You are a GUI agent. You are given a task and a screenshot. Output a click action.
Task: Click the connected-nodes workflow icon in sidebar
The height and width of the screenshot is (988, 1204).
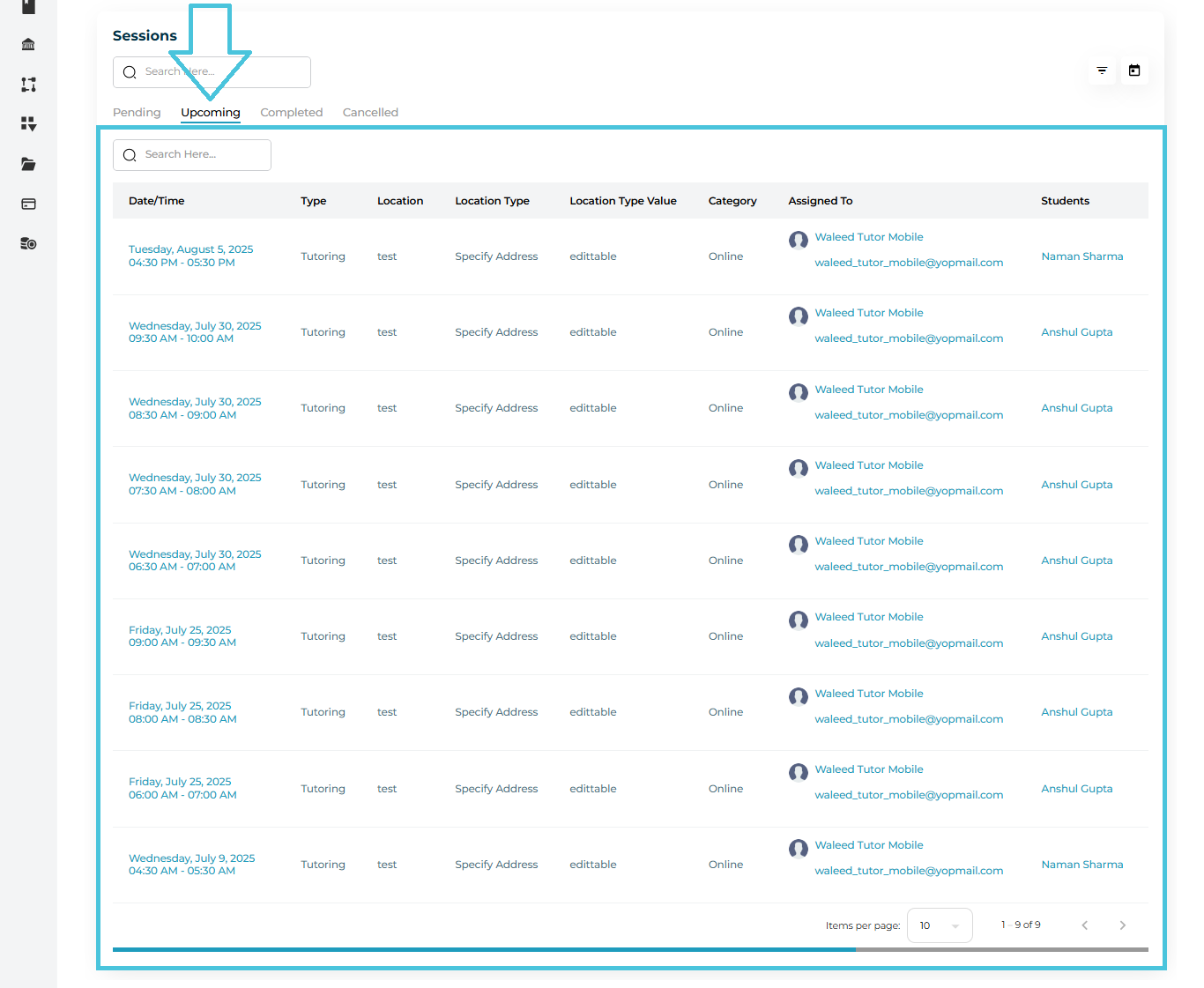tap(28, 85)
